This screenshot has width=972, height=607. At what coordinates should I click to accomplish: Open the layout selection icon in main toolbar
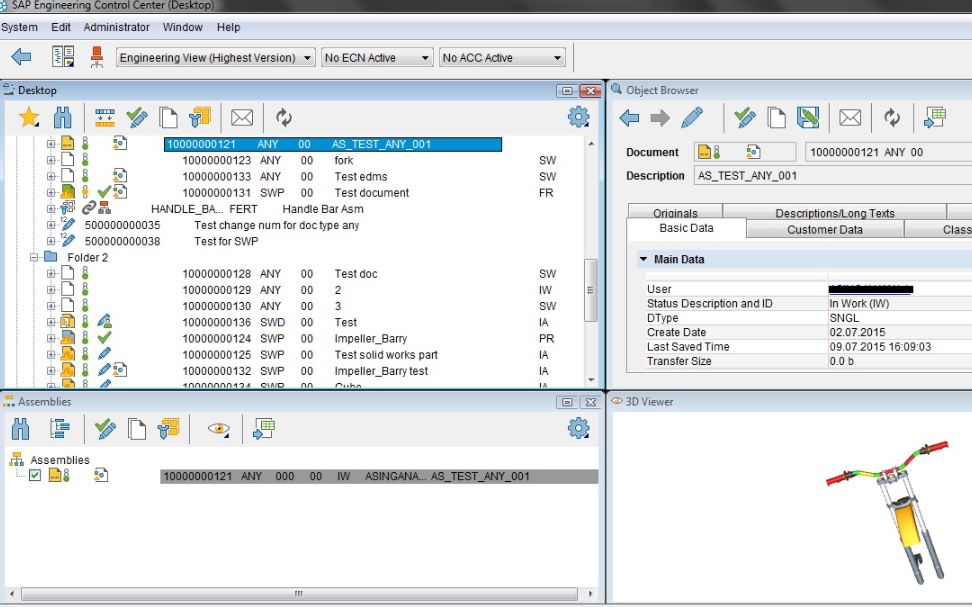point(63,56)
